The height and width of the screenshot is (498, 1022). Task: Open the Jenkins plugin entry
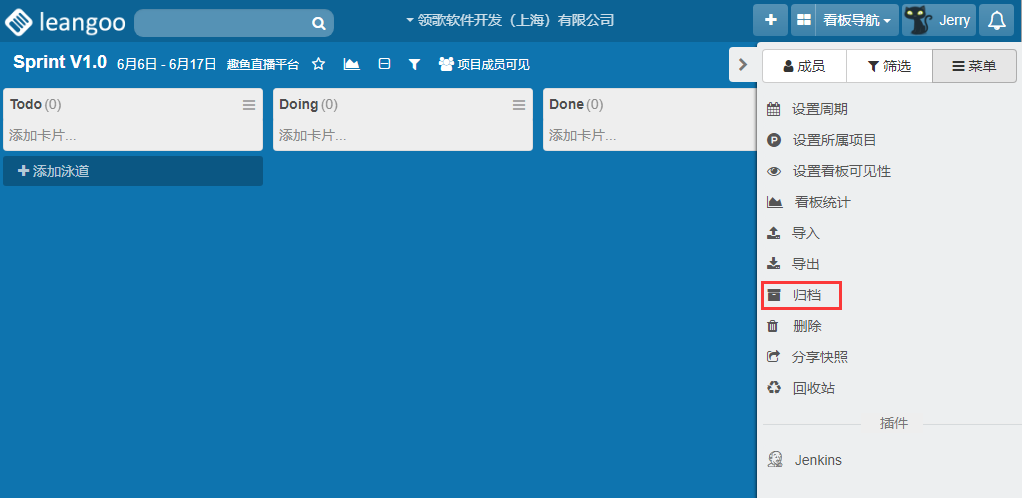(x=817, y=460)
